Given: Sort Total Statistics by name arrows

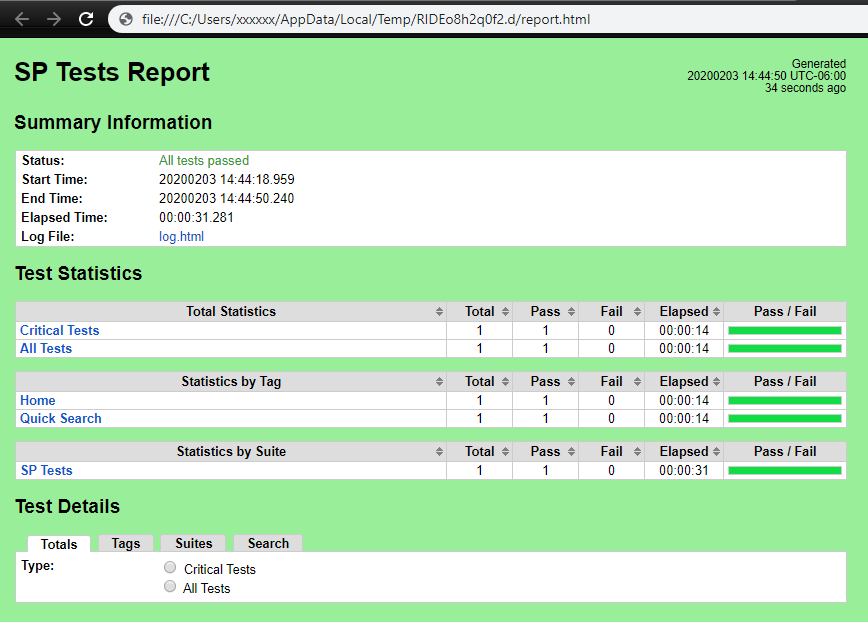Looking at the screenshot, I should pyautogui.click(x=439, y=312).
